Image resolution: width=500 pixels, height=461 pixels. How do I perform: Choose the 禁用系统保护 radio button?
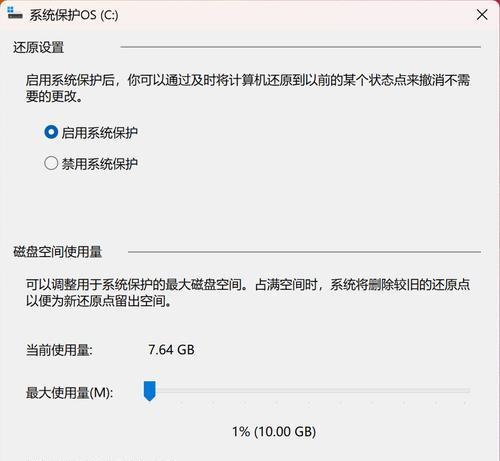pos(51,163)
